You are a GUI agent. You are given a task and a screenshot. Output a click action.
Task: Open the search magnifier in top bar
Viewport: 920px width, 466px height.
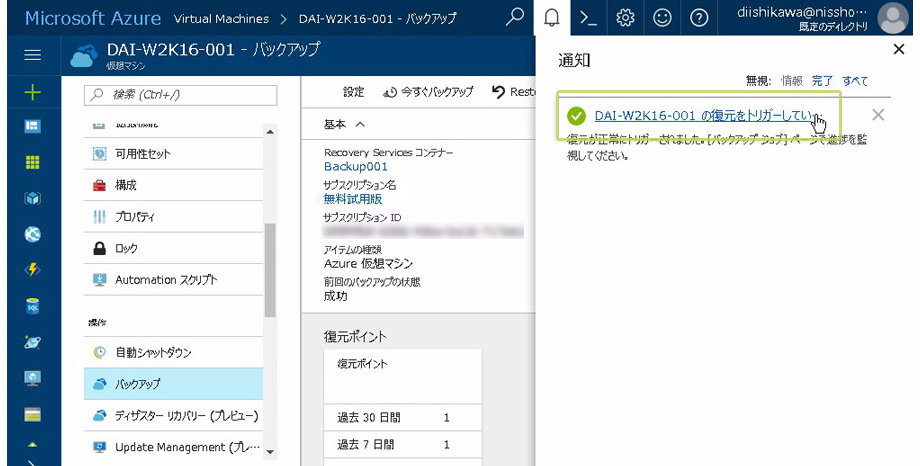tap(515, 18)
